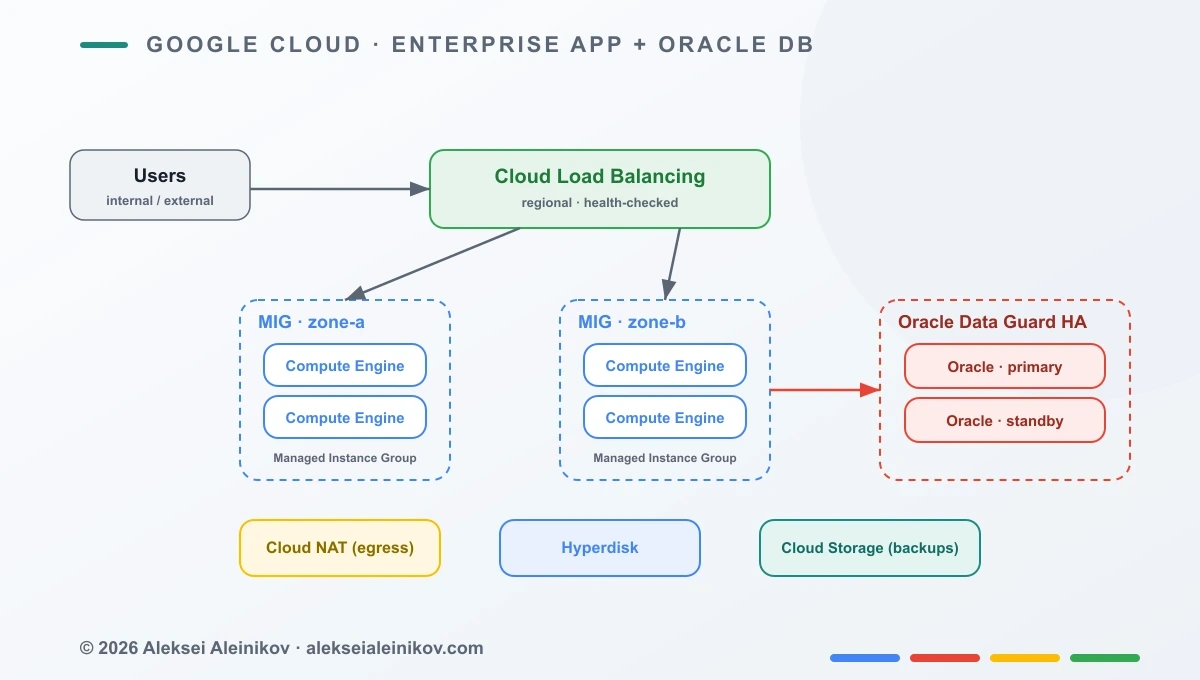Click the Cloud Storage (backups) box
This screenshot has width=1200, height=680.
coord(870,548)
